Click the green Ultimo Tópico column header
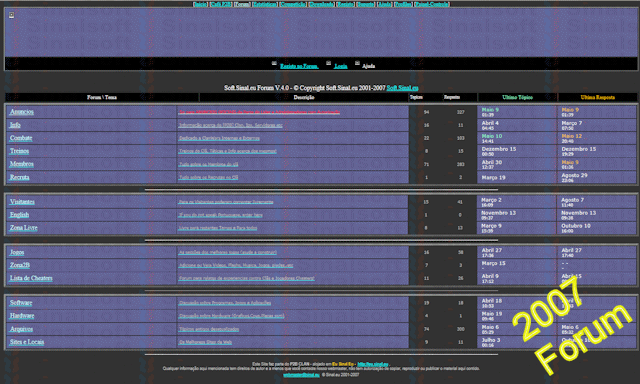The image size is (640, 384). point(517,98)
